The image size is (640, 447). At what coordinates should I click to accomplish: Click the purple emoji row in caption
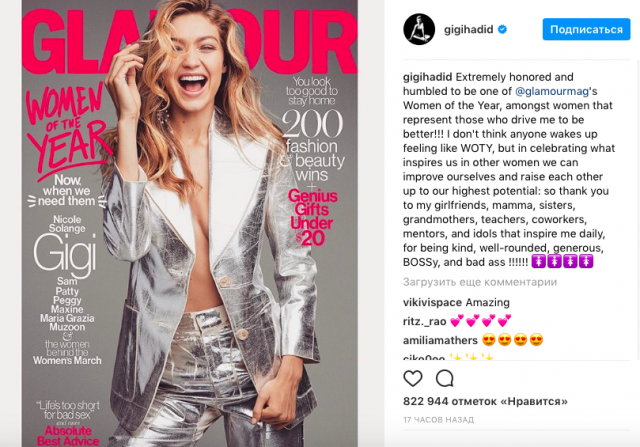(562, 262)
